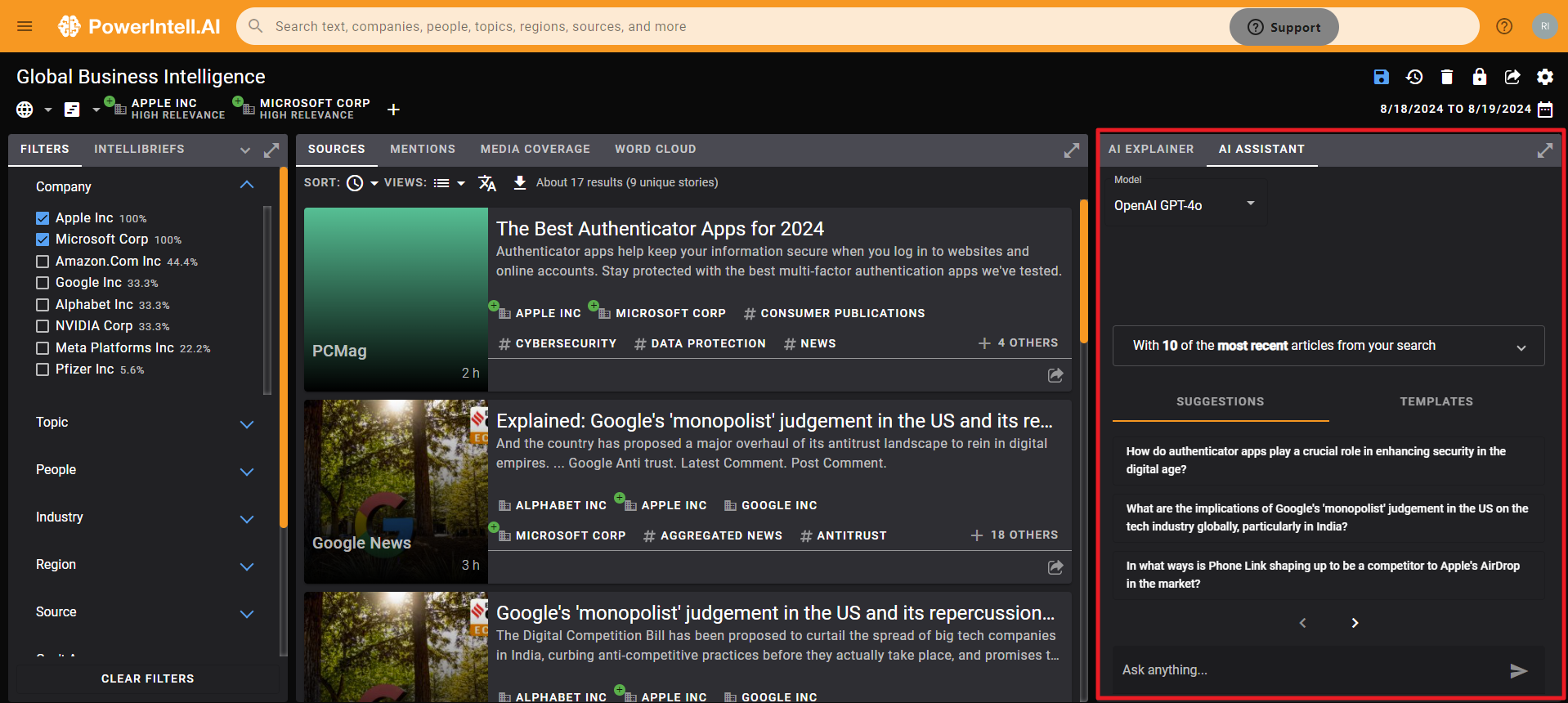Expand the People filter section
Screen dimensions: 1568x703
[x=247, y=472]
